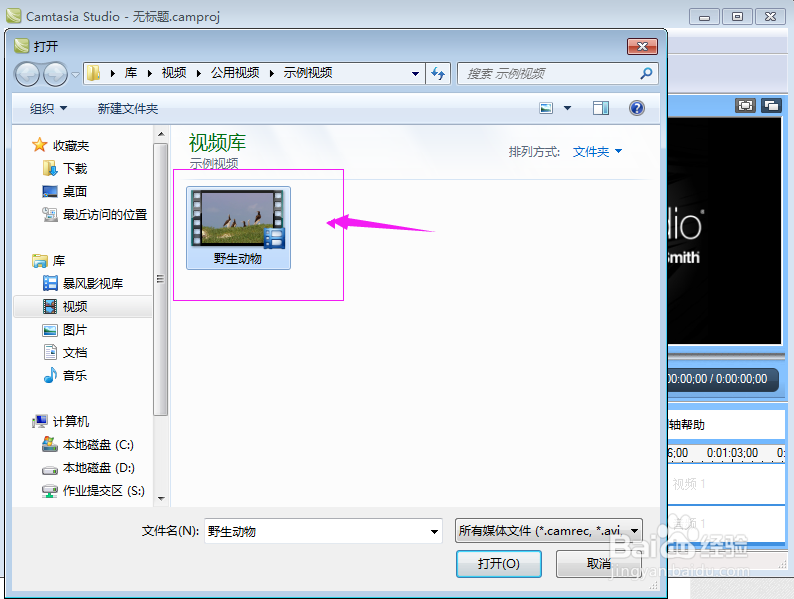Screen dimensions: 794x599
Task: Click the 取消 button
Action: (599, 564)
